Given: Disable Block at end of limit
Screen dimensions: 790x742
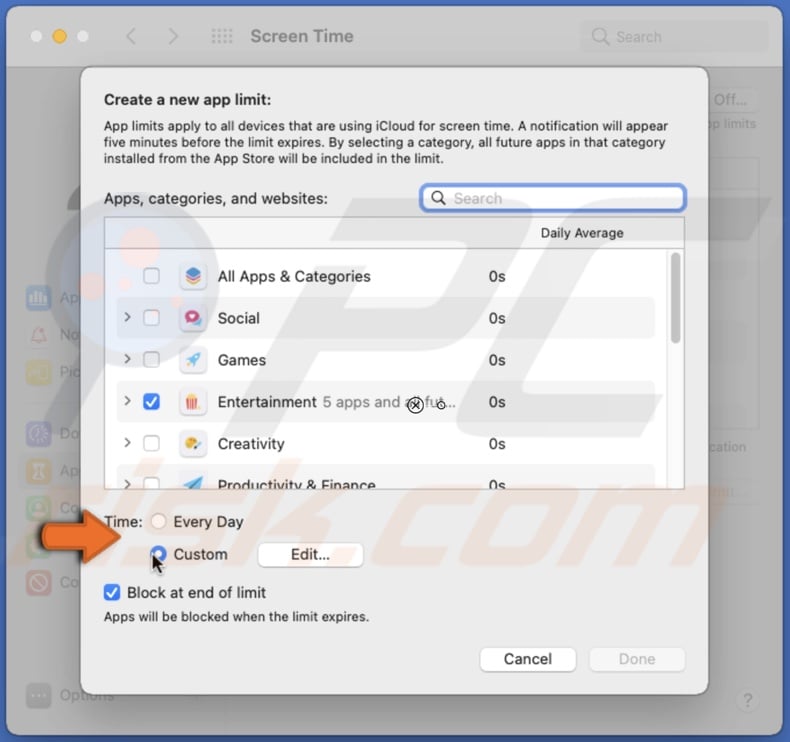Looking at the screenshot, I should click(112, 592).
